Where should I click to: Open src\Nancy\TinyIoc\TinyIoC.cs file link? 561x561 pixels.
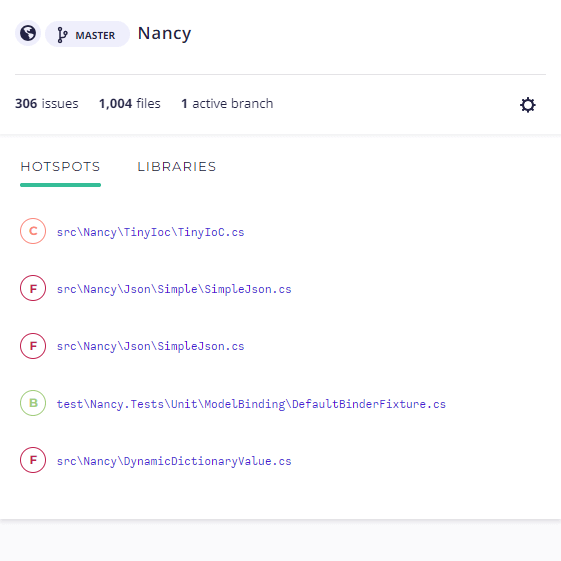tap(151, 232)
